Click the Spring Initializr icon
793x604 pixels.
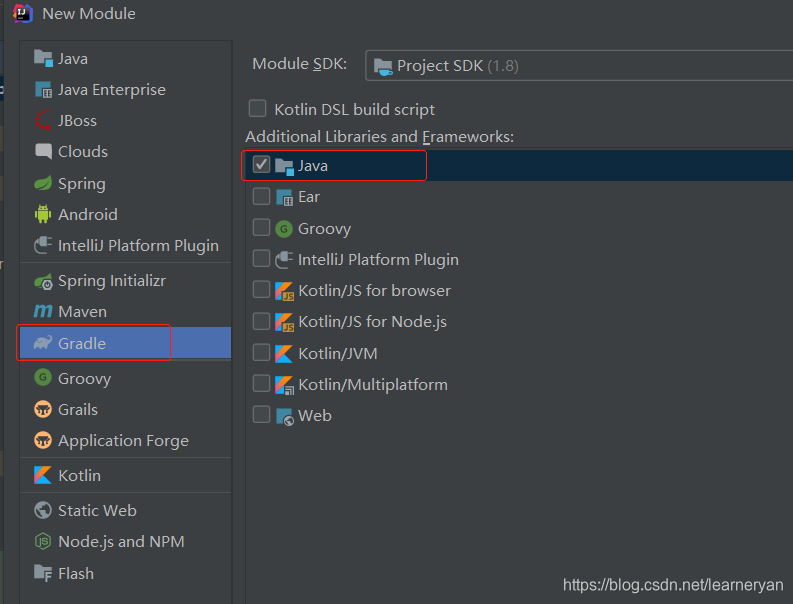(43, 281)
